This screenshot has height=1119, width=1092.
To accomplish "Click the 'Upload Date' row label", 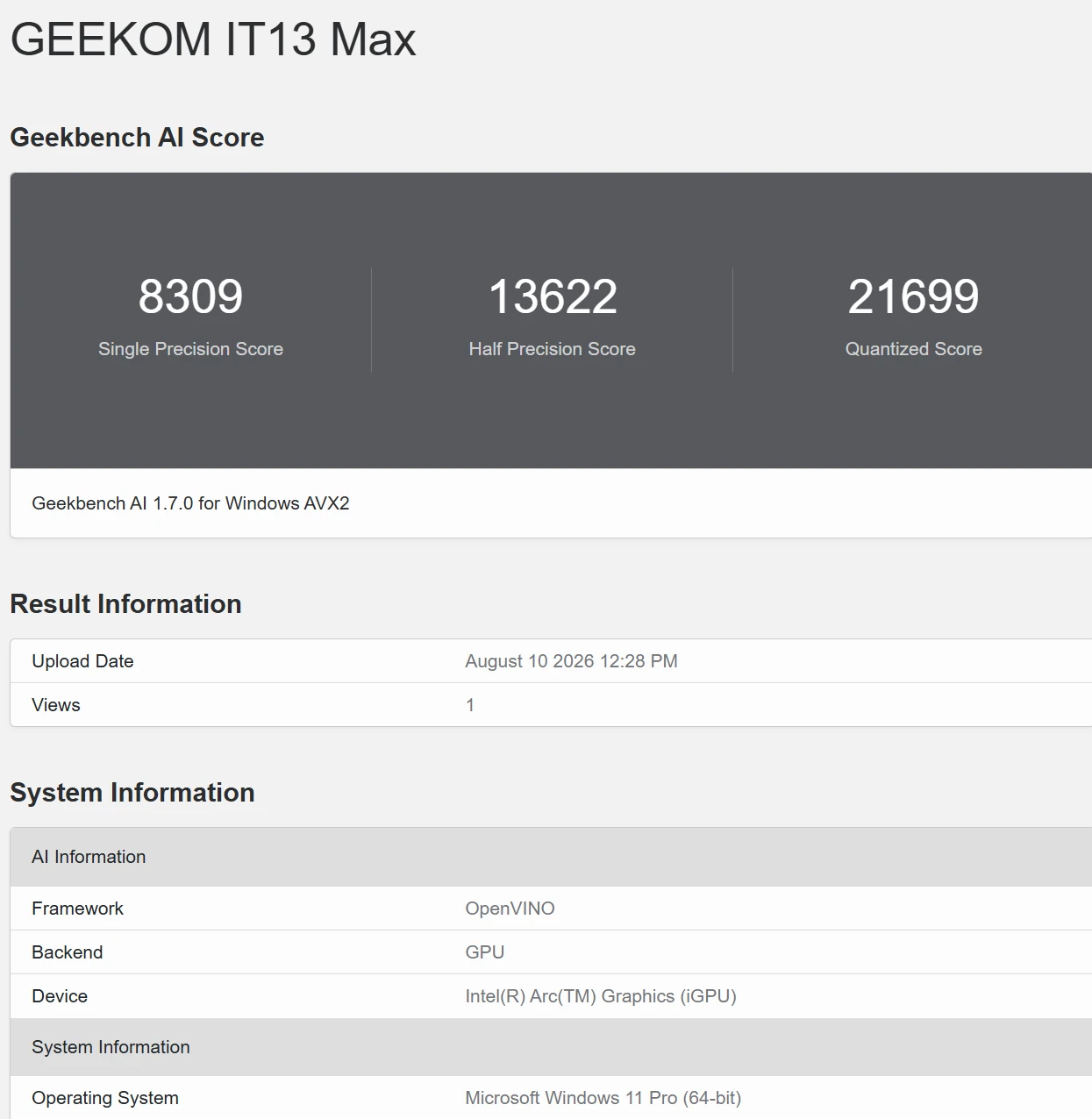I will 82,661.
